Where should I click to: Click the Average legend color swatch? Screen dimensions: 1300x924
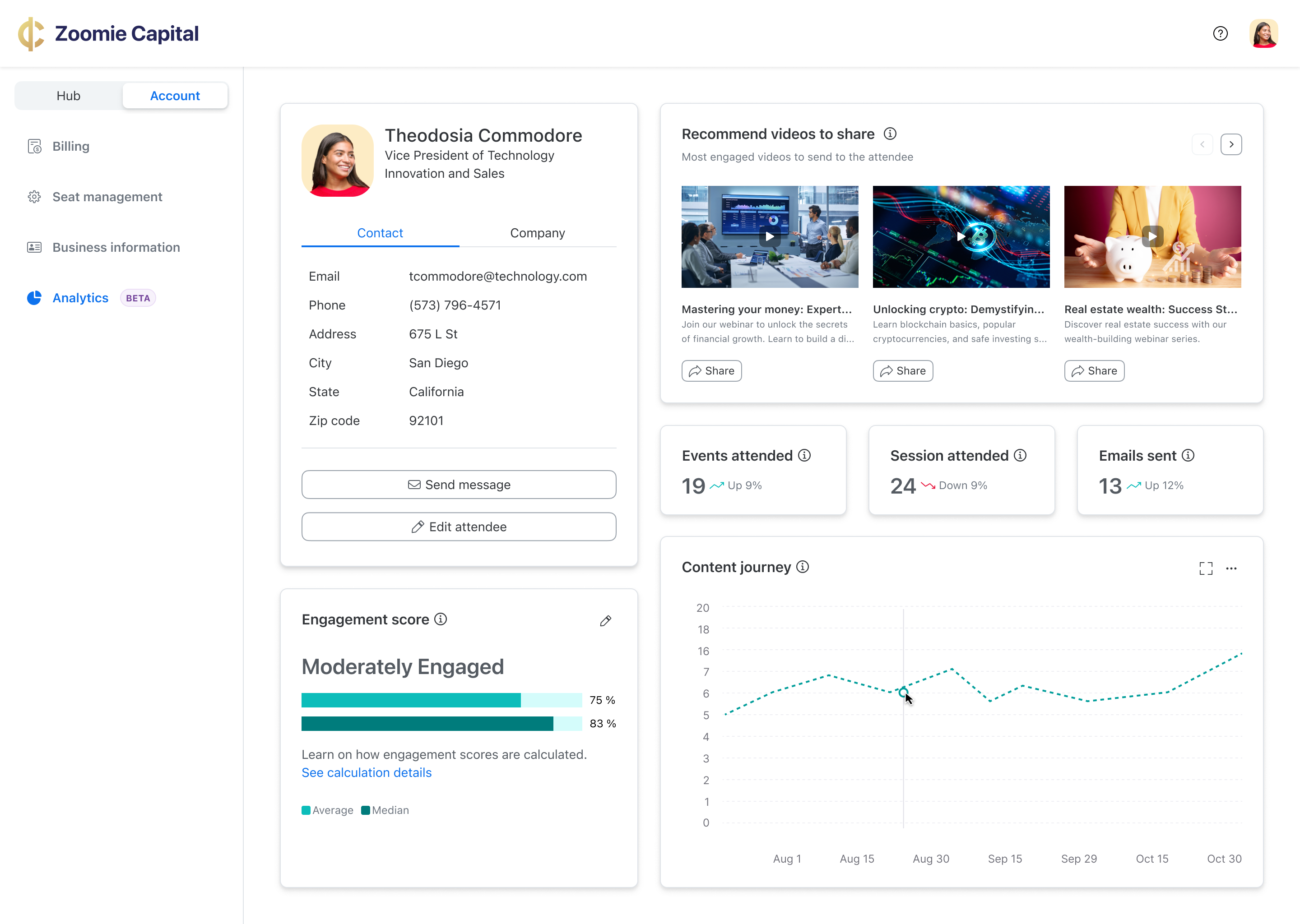[x=306, y=810]
